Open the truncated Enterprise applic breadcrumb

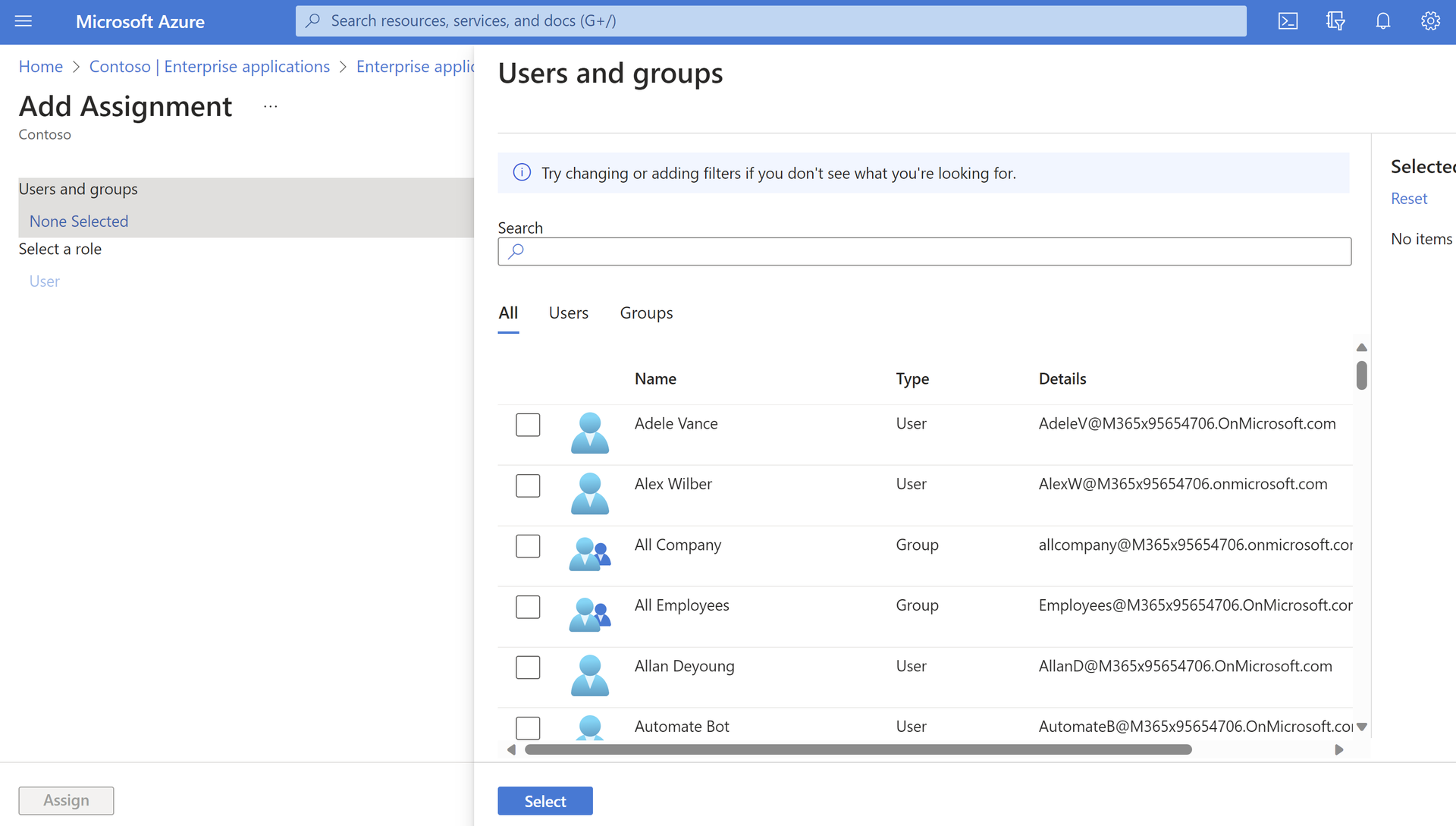coord(416,67)
